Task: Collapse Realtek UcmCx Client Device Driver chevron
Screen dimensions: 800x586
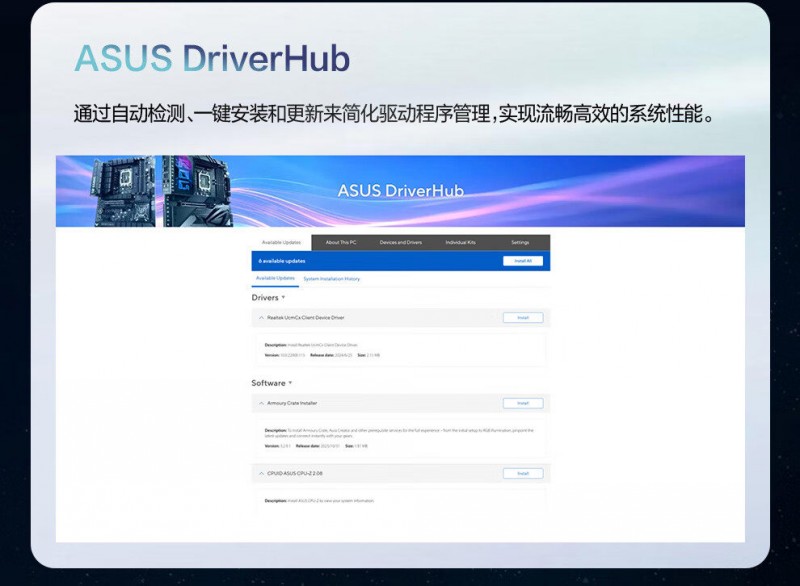Action: (x=261, y=318)
